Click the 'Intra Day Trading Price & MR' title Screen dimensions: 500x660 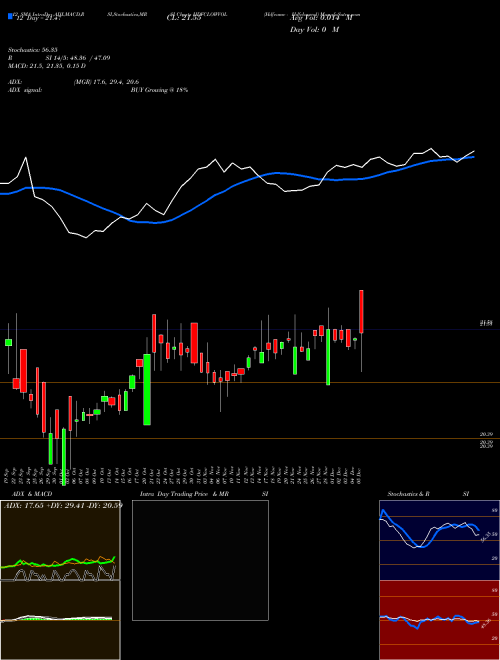point(184,494)
